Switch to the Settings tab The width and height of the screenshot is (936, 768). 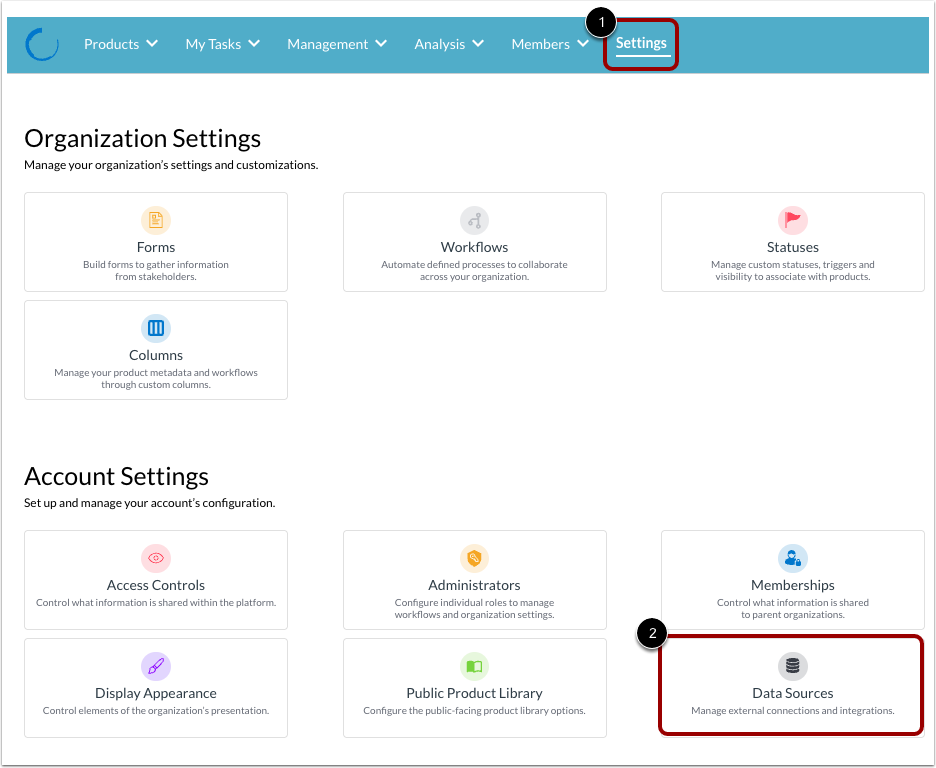640,43
